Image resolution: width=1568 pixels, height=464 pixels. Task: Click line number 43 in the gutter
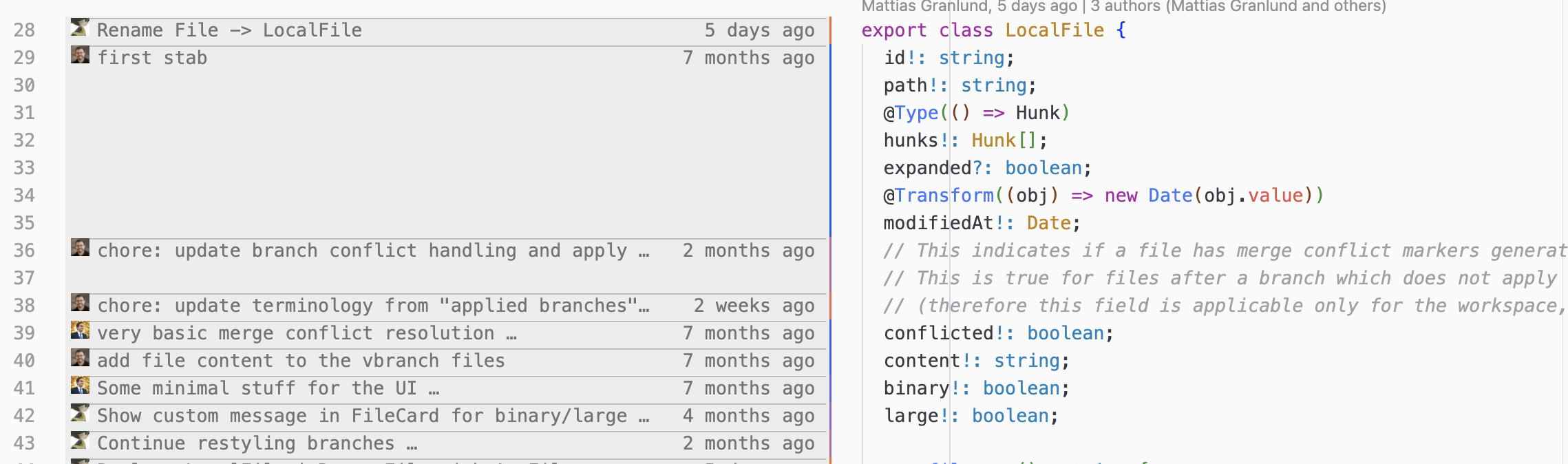coord(24,443)
